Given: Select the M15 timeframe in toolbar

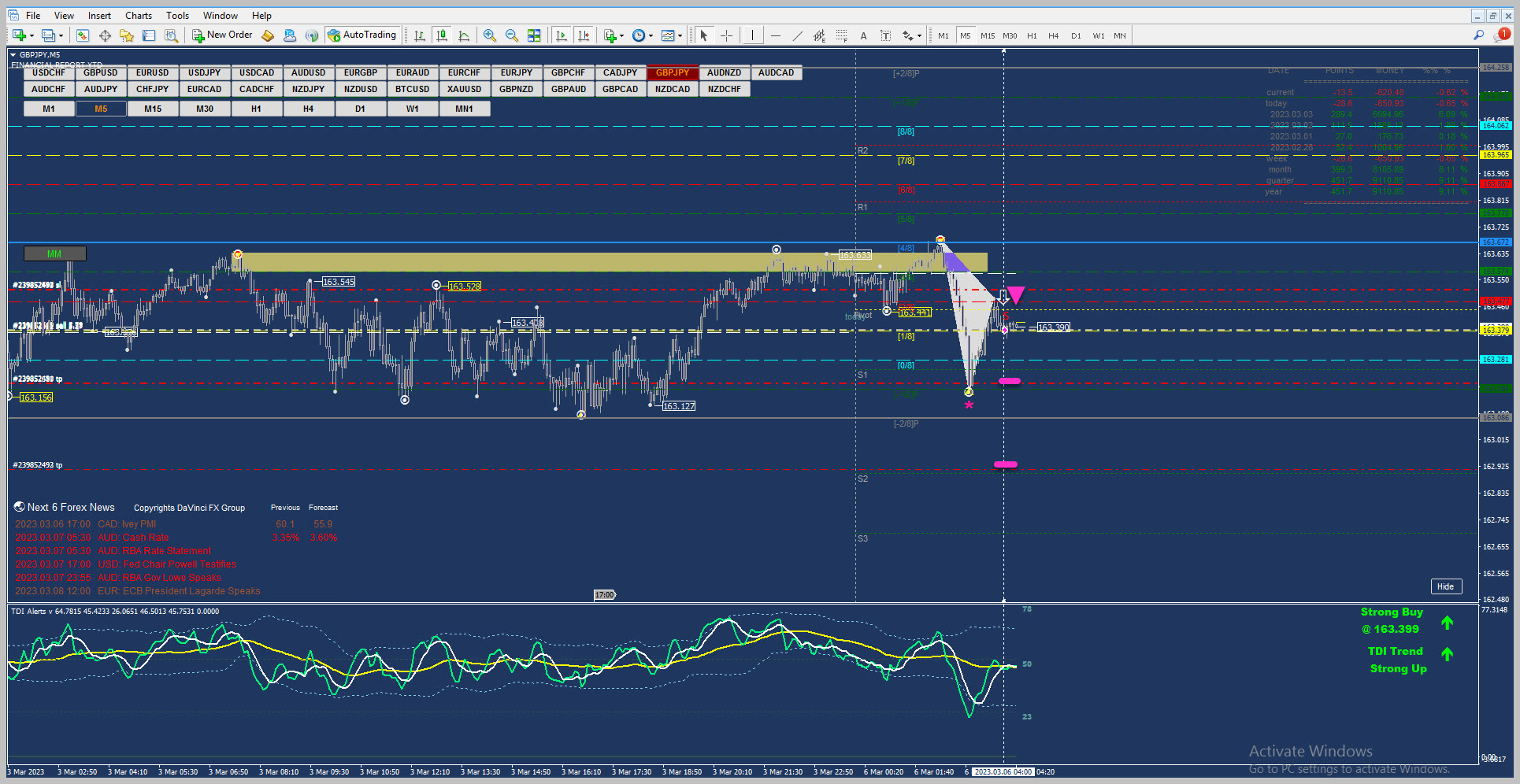Looking at the screenshot, I should [x=988, y=35].
